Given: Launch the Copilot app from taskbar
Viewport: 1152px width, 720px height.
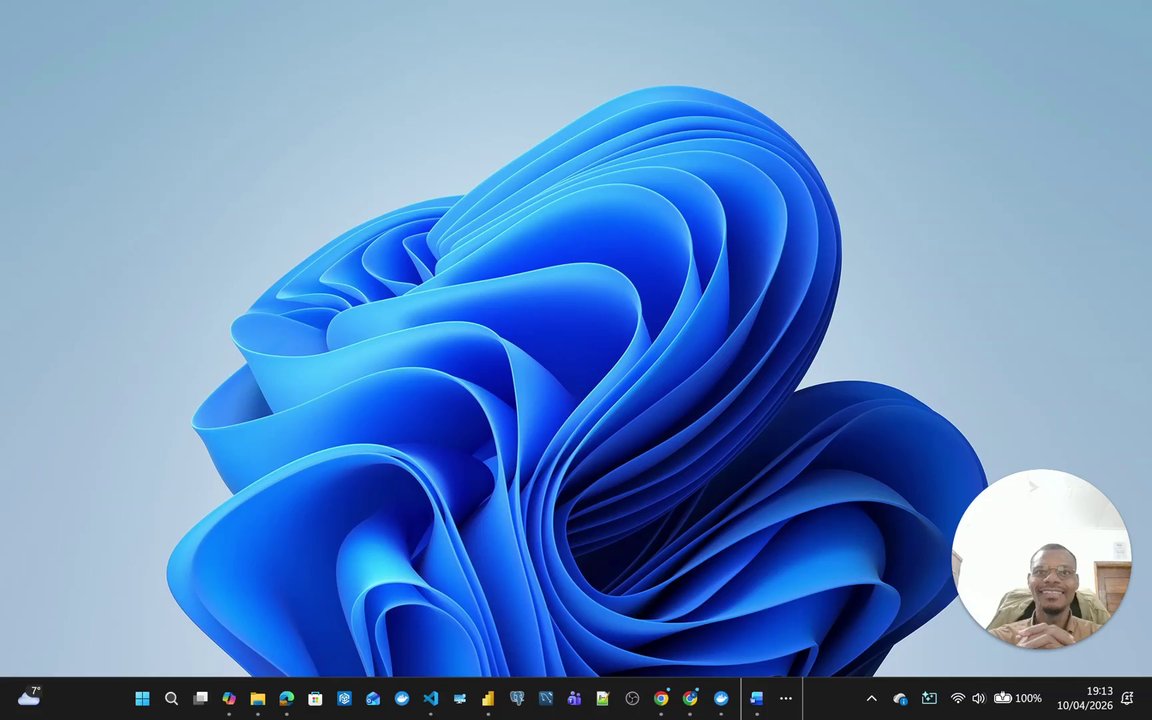Looking at the screenshot, I should pos(228,698).
